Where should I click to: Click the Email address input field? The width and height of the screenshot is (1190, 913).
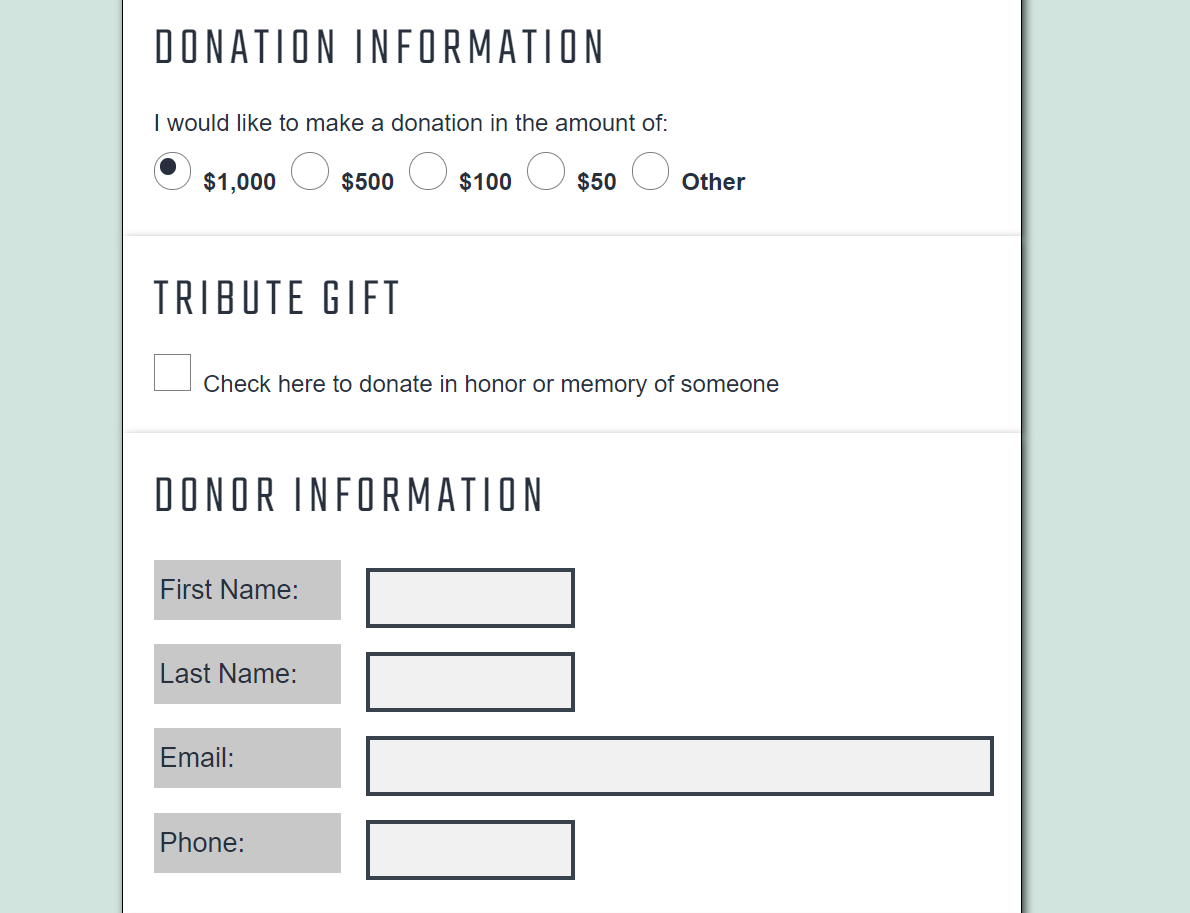point(680,766)
